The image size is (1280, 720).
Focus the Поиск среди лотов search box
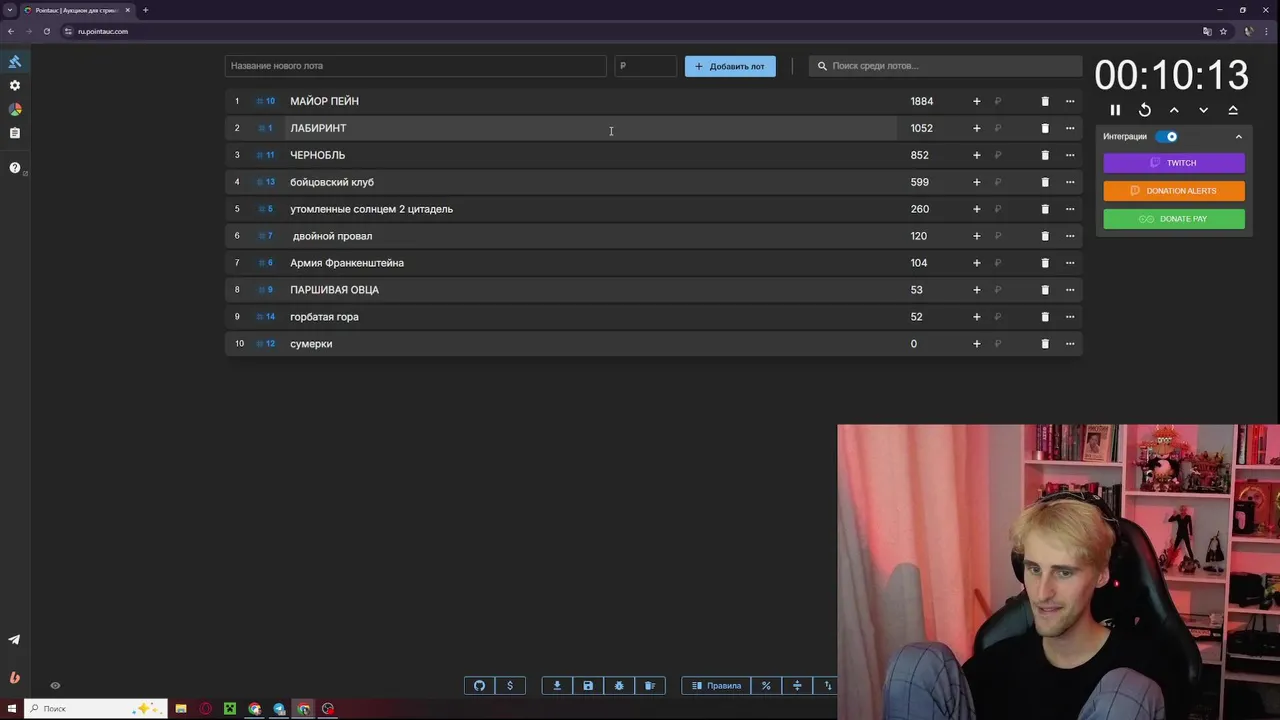(945, 66)
